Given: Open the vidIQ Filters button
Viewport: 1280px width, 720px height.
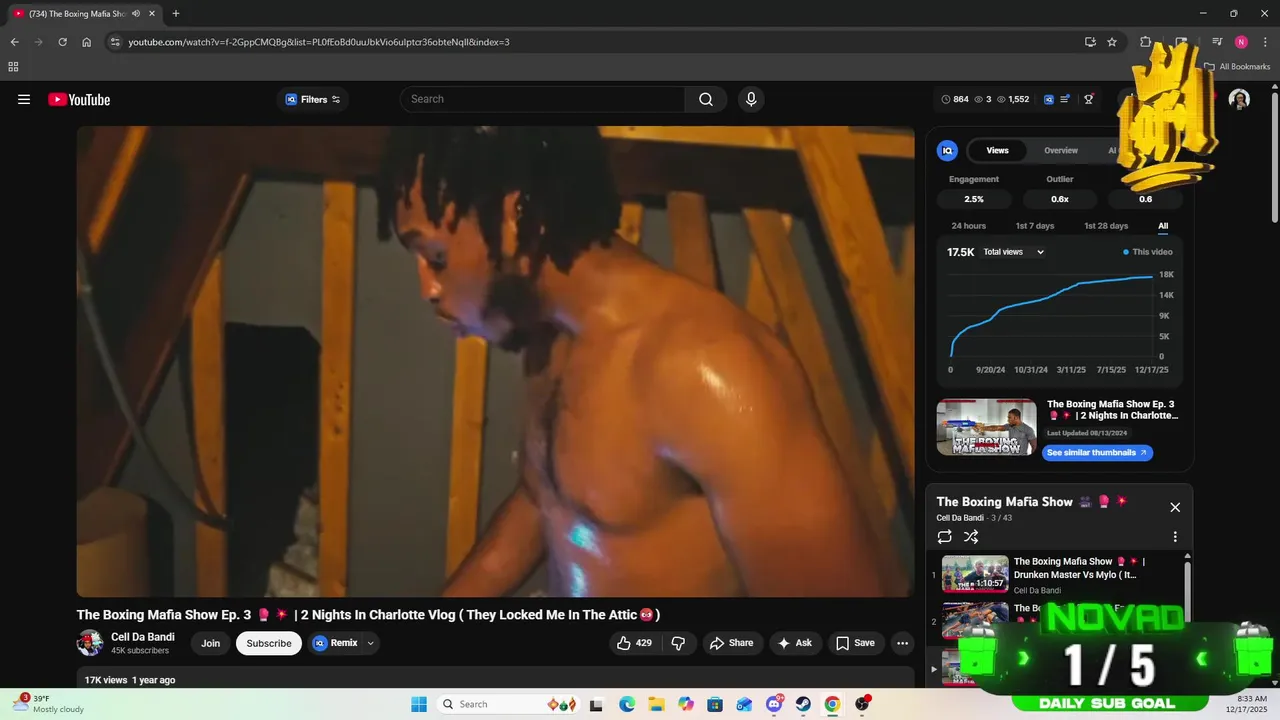Looking at the screenshot, I should (x=312, y=99).
